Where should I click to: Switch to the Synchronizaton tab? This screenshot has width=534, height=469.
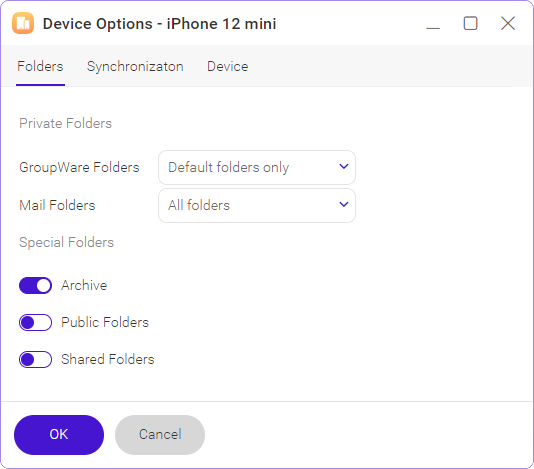click(x=135, y=66)
